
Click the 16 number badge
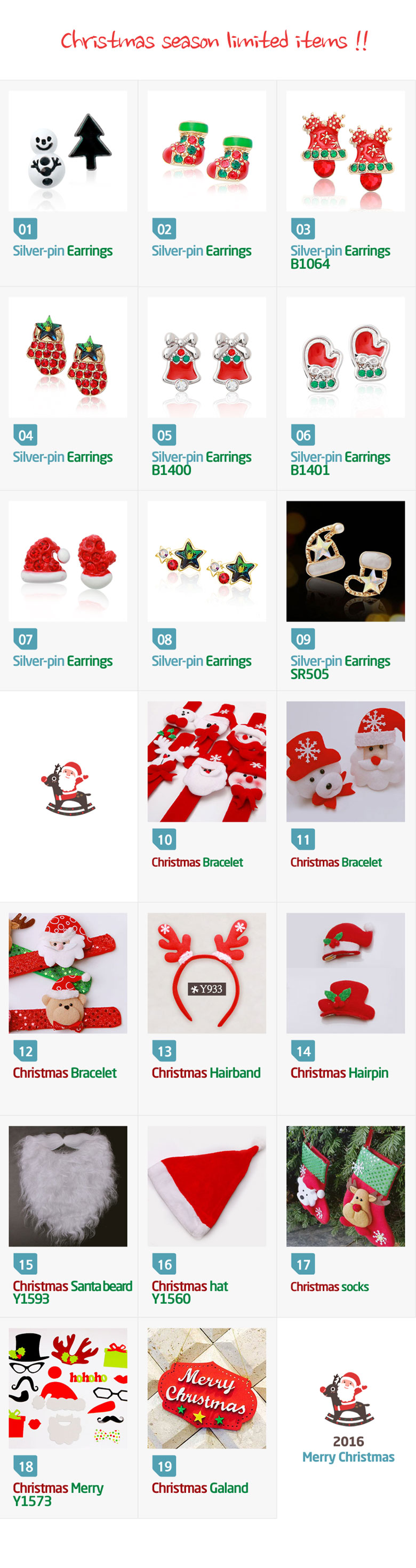coord(164,1264)
